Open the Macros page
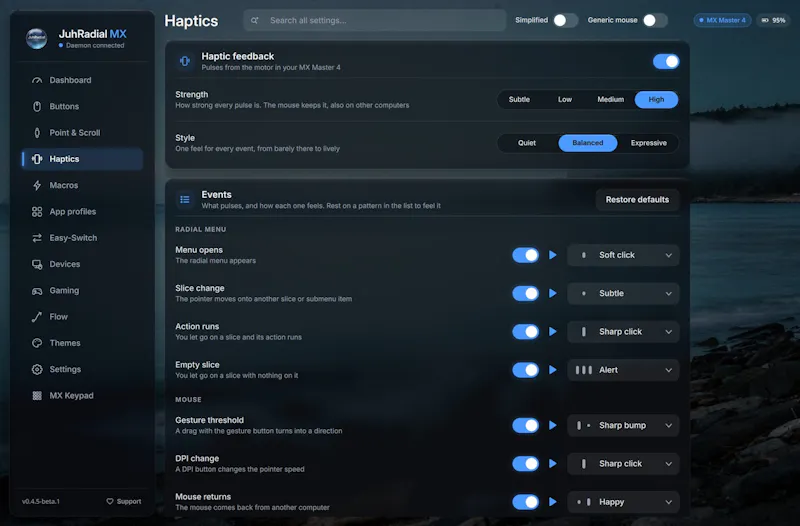This screenshot has width=800, height=526. click(82, 185)
